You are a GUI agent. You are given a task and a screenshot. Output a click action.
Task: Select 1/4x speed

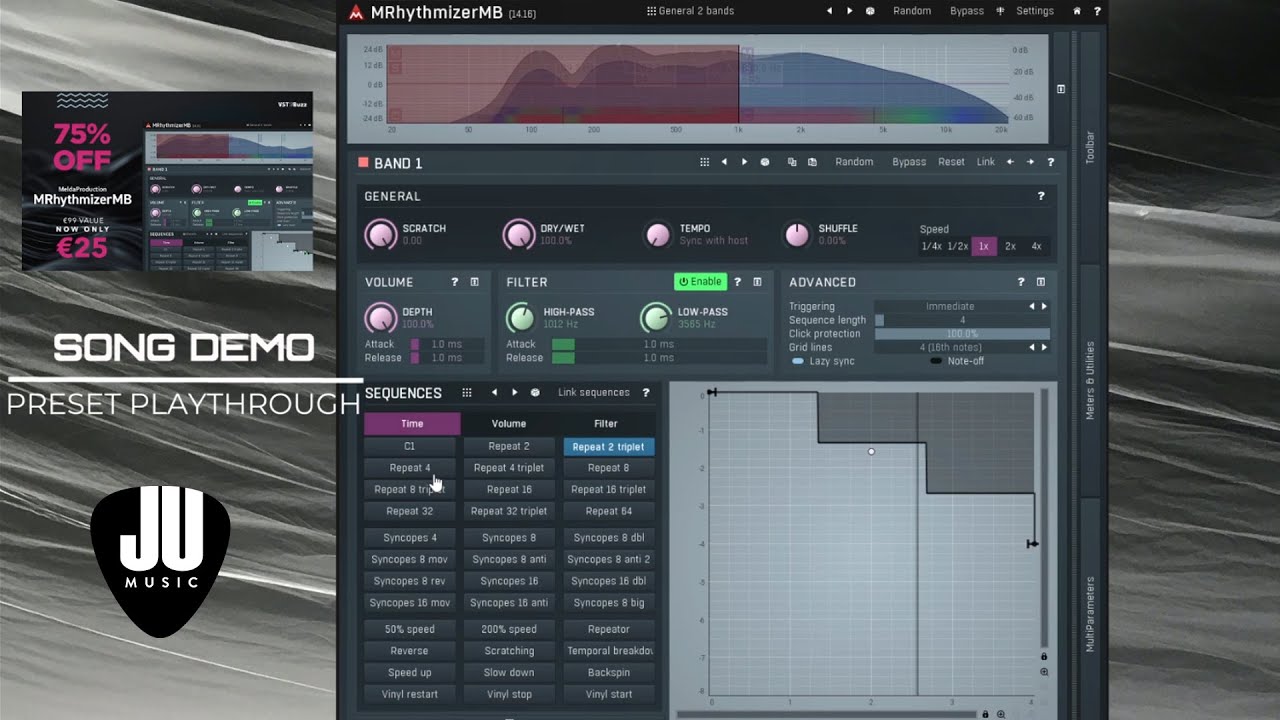(932, 246)
